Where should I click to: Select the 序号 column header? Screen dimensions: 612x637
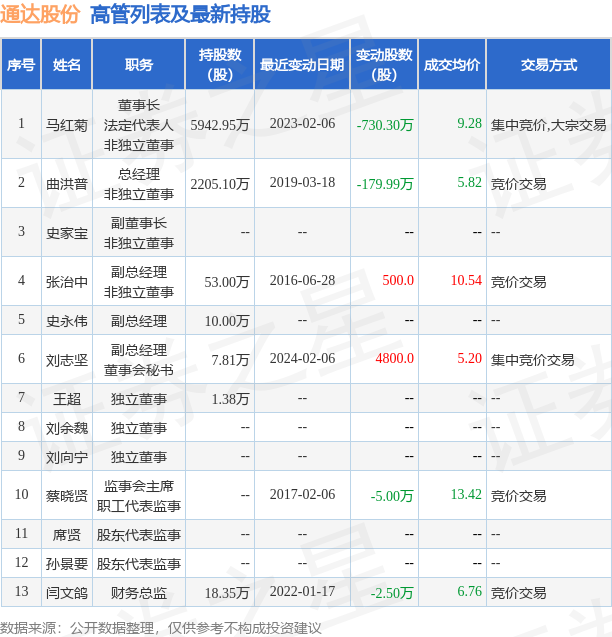coord(21,65)
